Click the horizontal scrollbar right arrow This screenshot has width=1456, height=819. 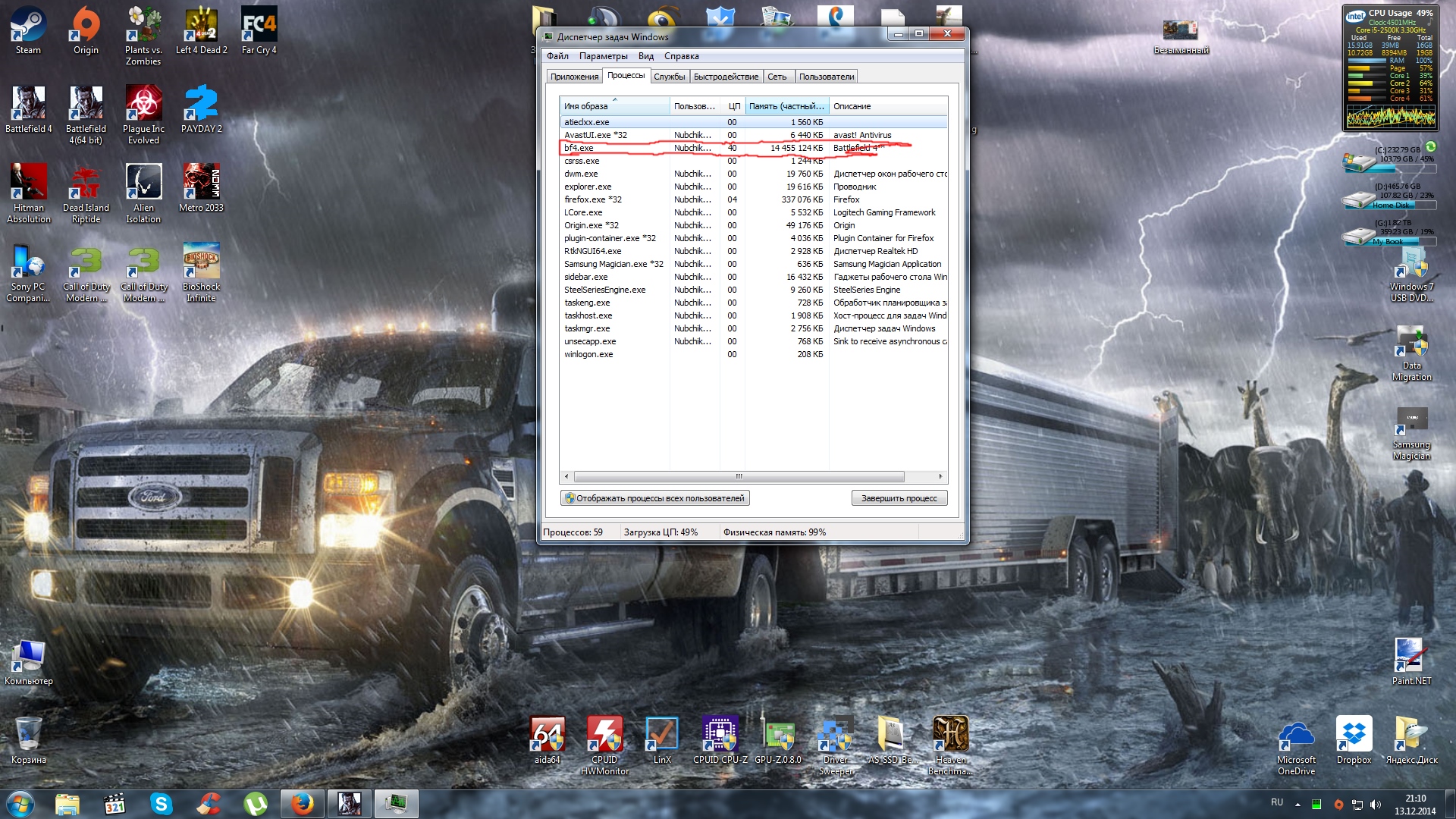[940, 476]
